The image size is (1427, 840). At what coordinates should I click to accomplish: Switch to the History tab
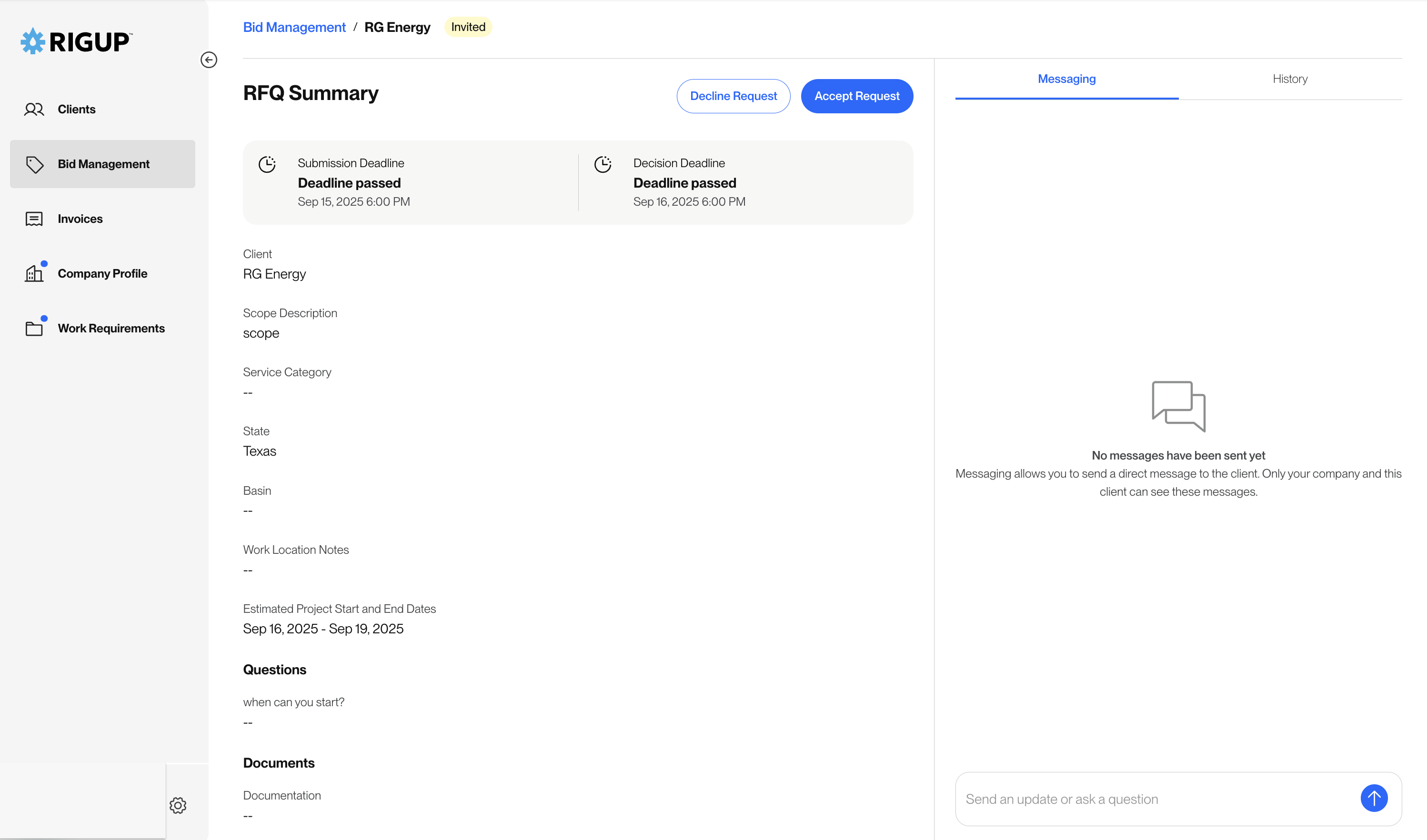coord(1290,79)
